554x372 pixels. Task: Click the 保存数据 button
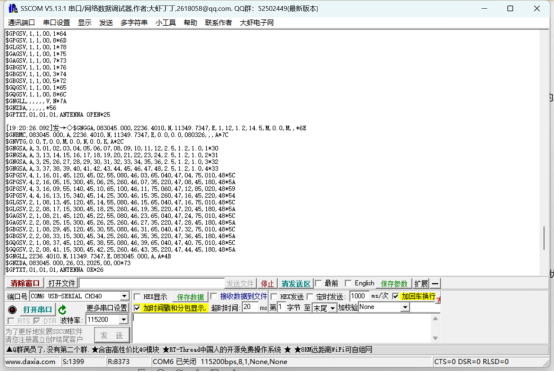pos(190,297)
